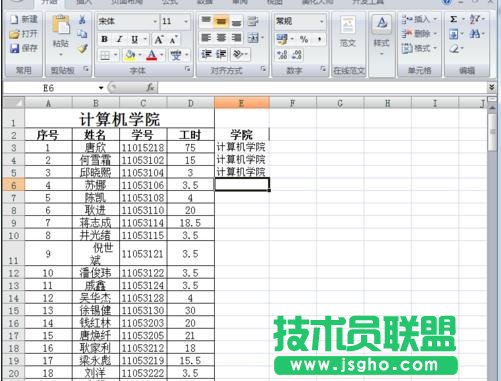
Task: Toggle Align Text Right
Action: point(236,38)
